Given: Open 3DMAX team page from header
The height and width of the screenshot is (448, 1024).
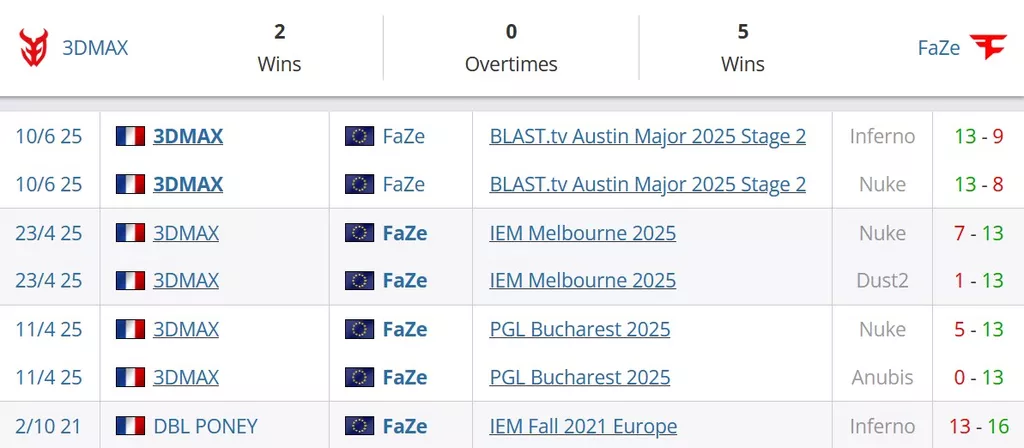Looking at the screenshot, I should tap(95, 48).
